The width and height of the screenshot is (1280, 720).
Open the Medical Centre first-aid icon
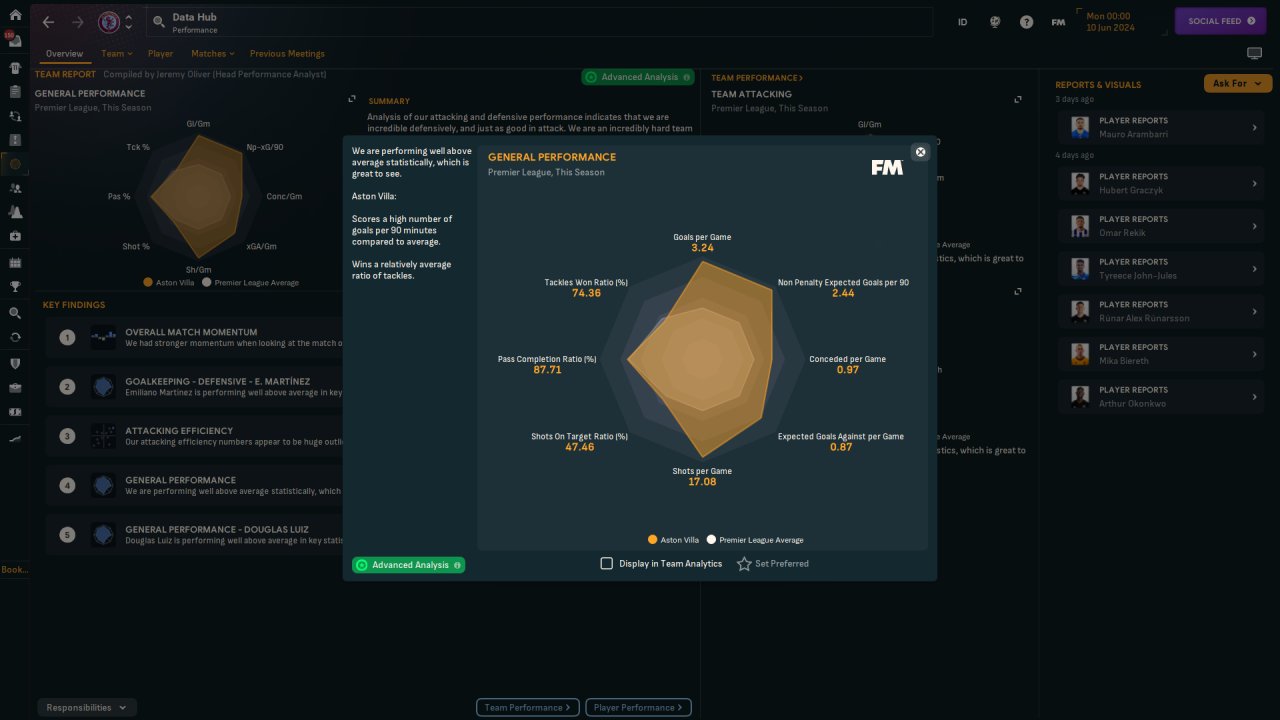pyautogui.click(x=15, y=236)
